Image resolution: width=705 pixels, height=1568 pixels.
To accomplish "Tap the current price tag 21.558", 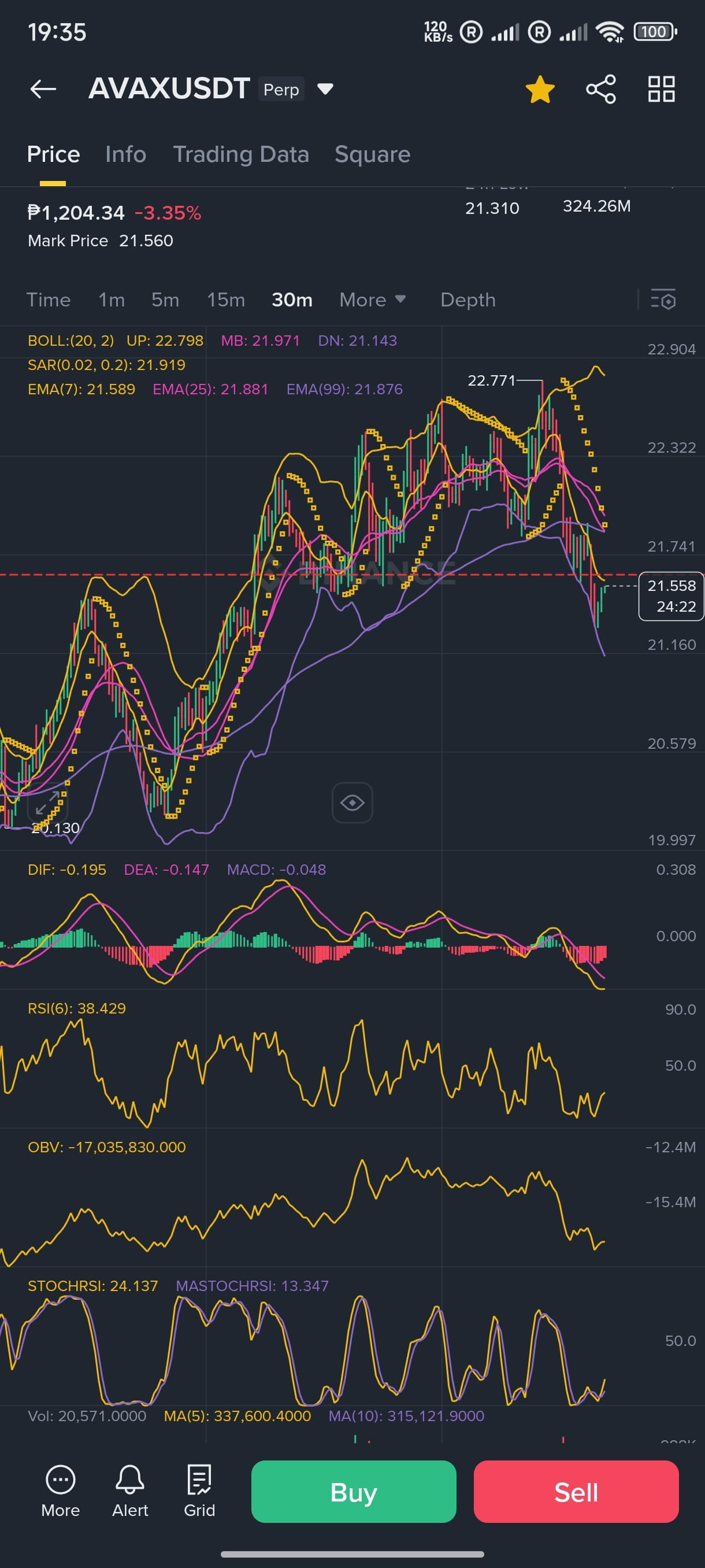I will coord(671,596).
